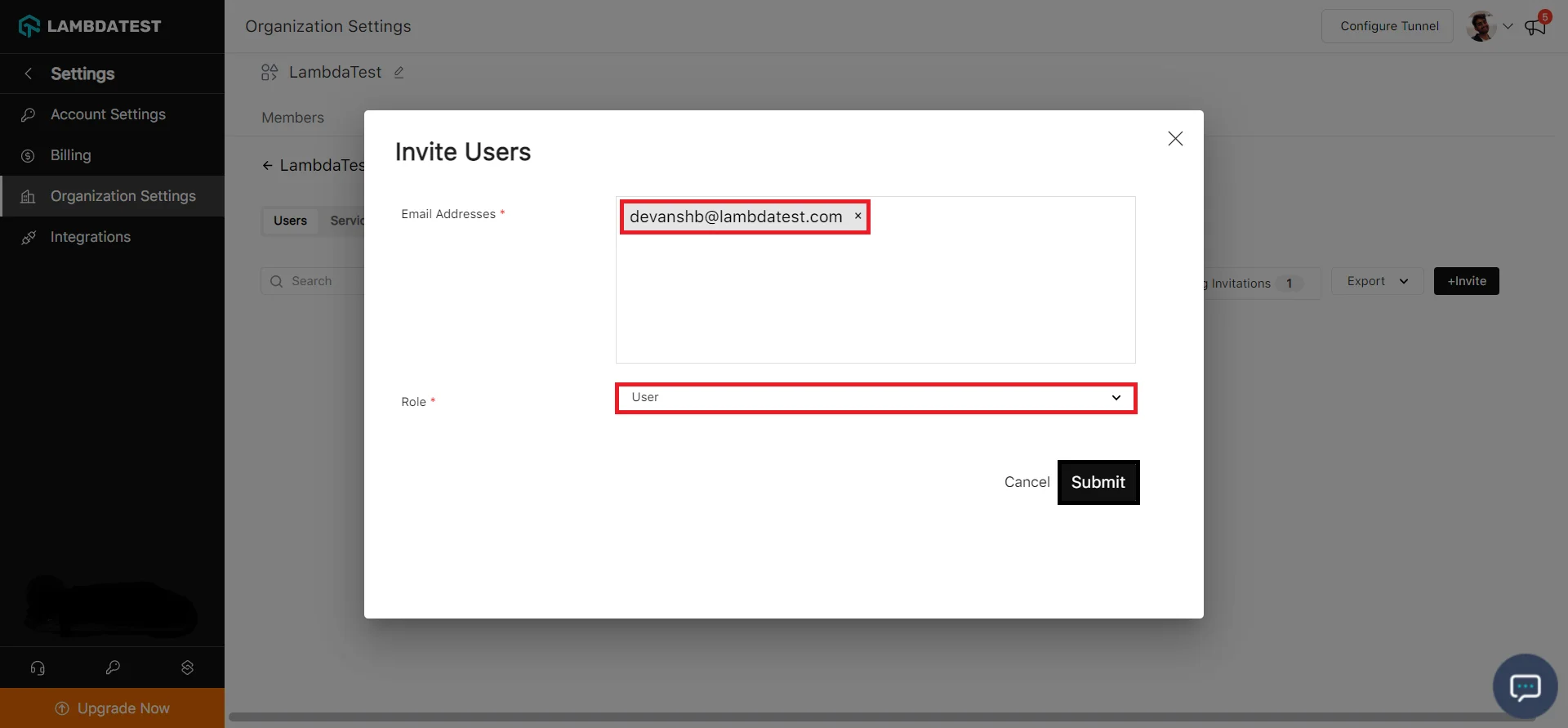Switch to the Users tab

(x=290, y=221)
